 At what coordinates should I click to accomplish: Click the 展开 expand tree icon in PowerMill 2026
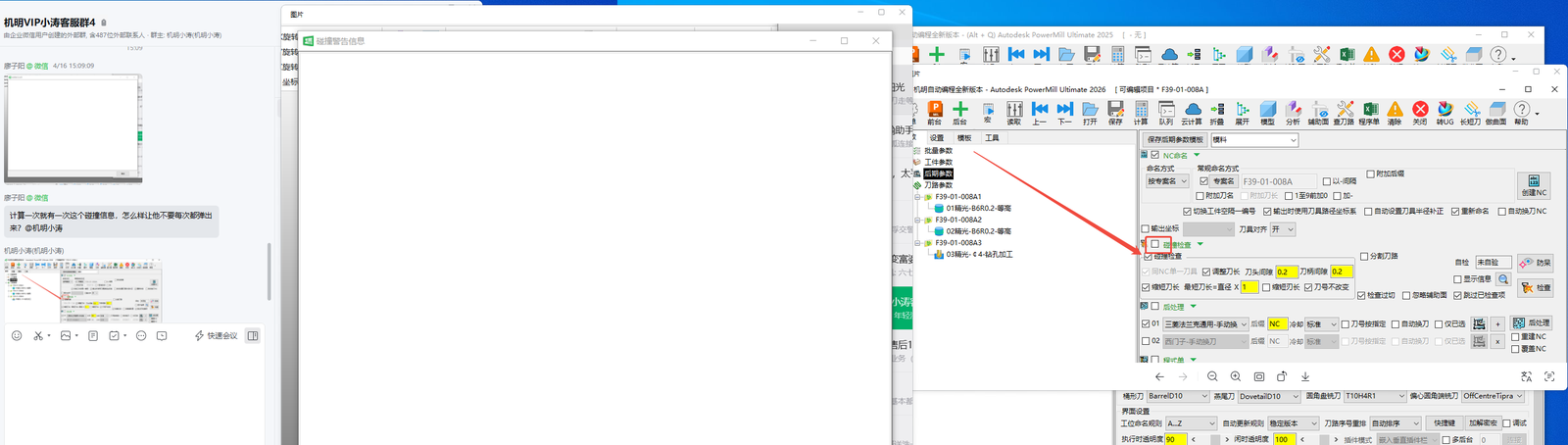tap(1243, 113)
